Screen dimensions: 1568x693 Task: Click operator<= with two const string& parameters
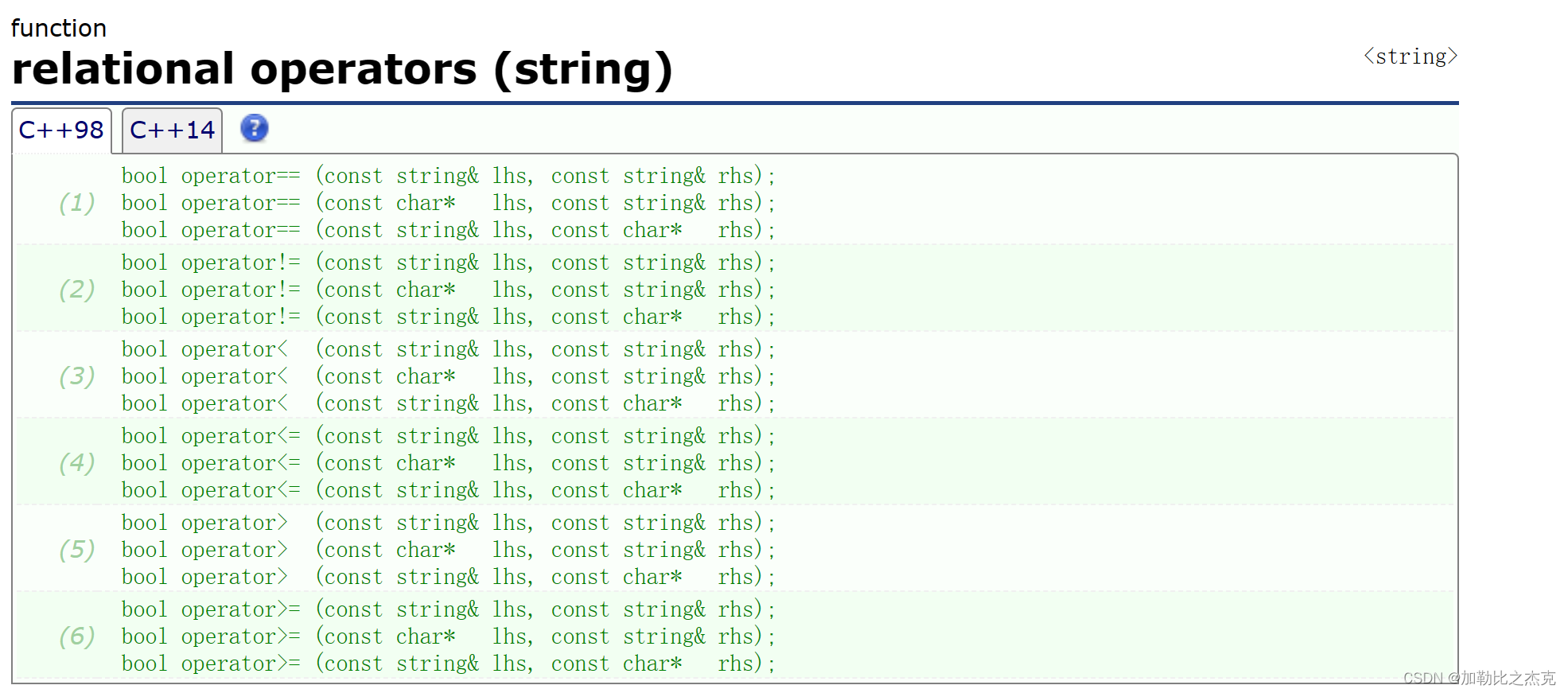point(449,436)
